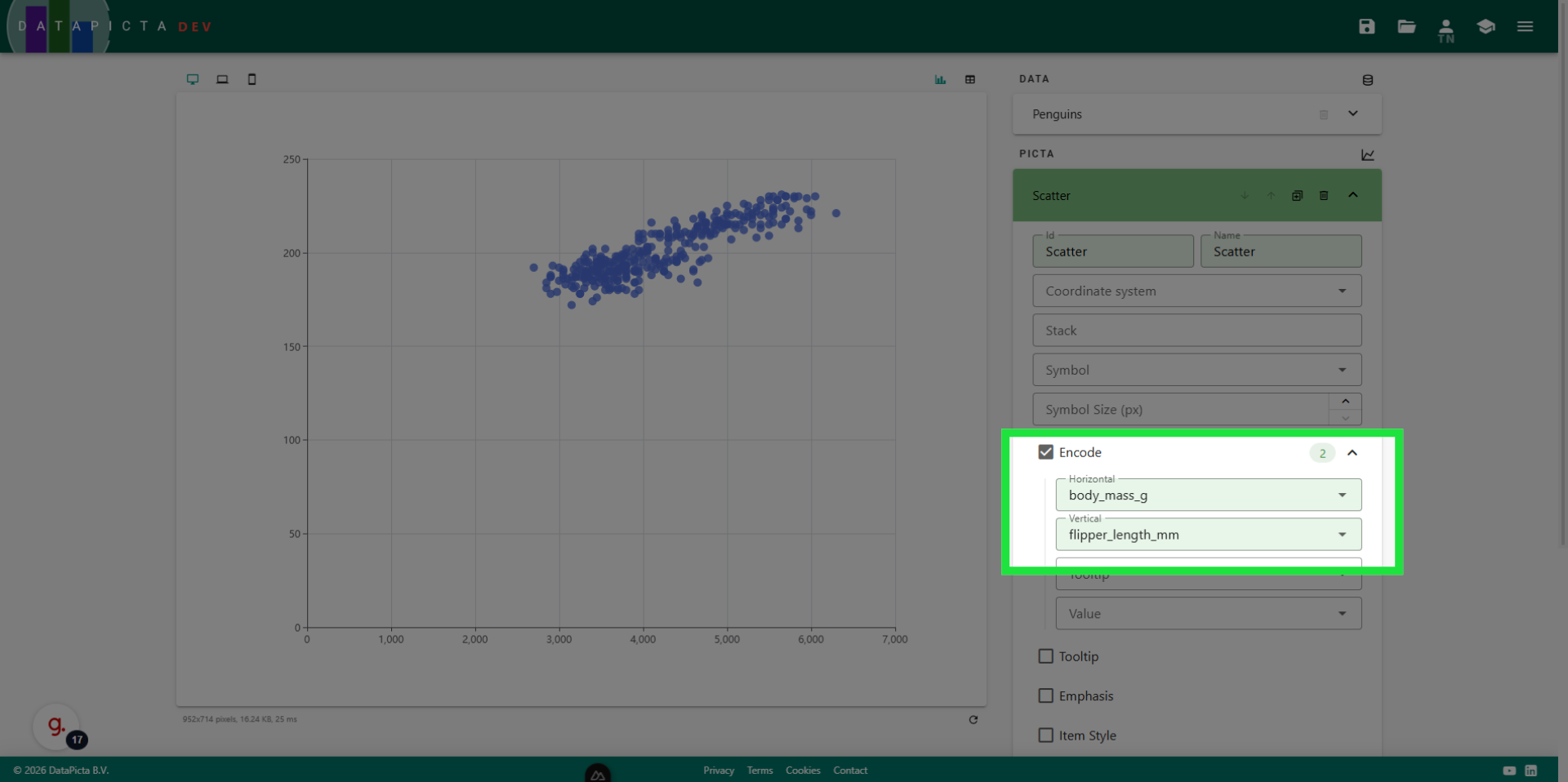
Task: Switch to mobile phone preview
Action: click(x=252, y=79)
